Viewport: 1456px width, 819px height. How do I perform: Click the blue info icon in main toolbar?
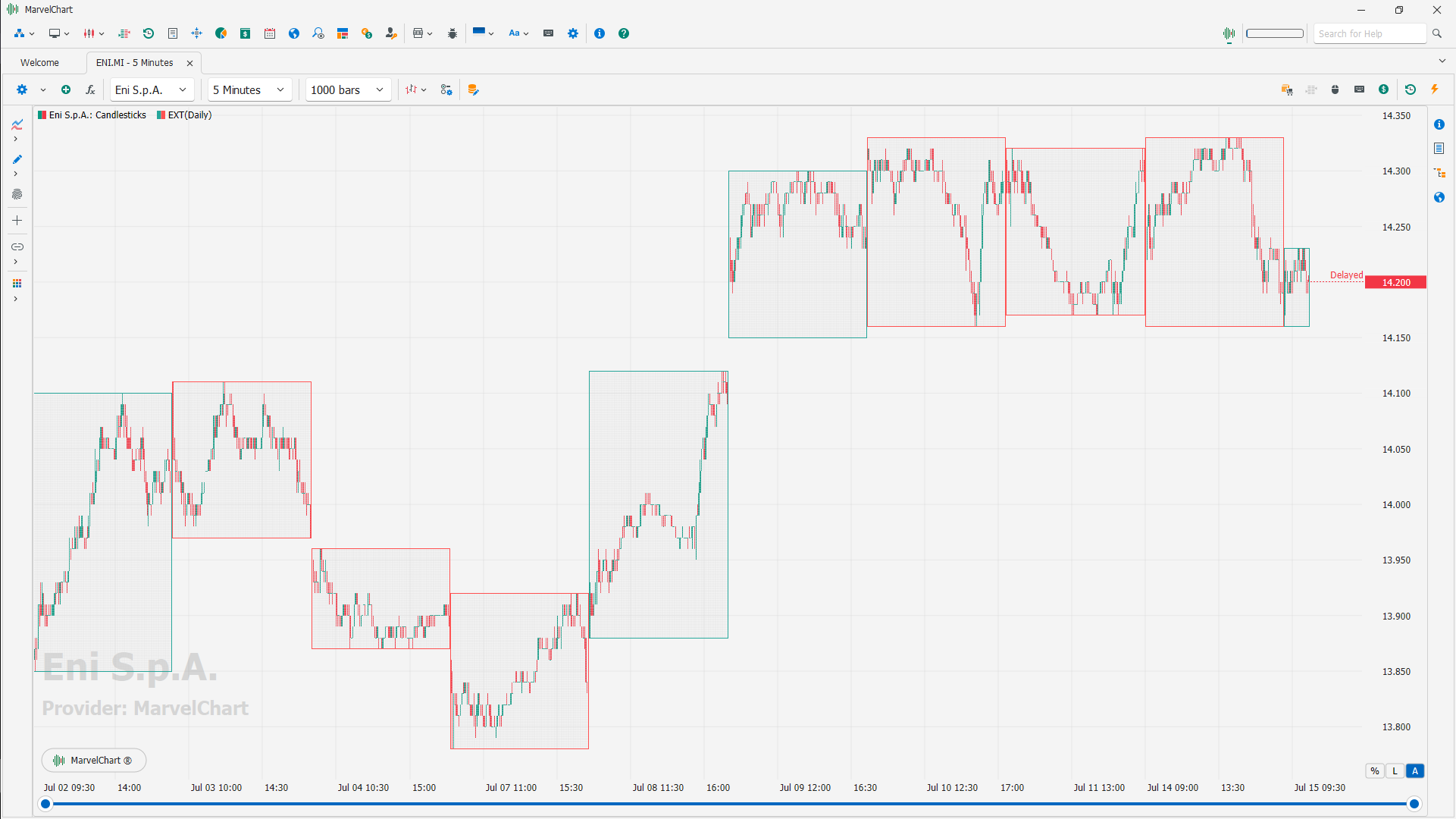coord(600,33)
